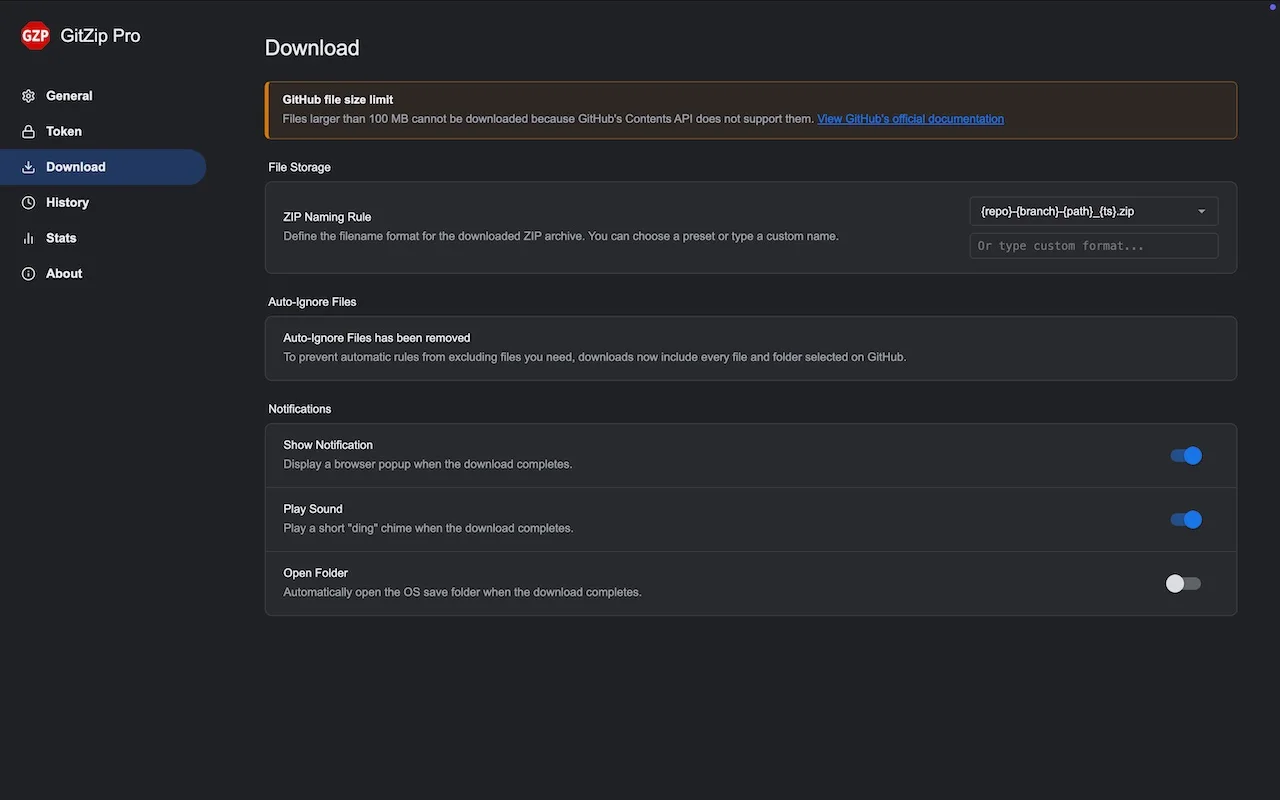The width and height of the screenshot is (1280, 800).
Task: Switch to the Stats page
Action: pos(103,238)
